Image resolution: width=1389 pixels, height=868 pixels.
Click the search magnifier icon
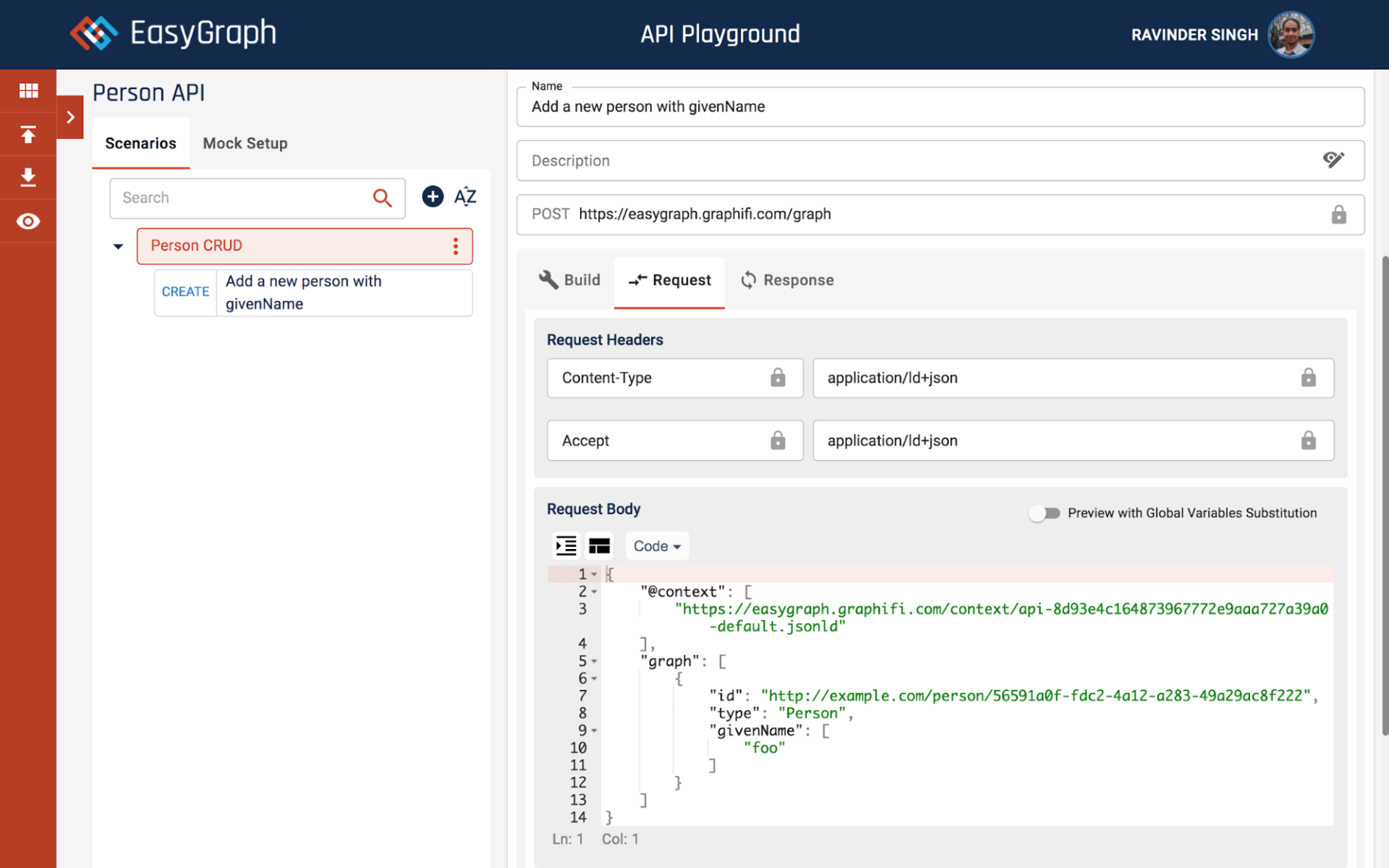point(382,197)
